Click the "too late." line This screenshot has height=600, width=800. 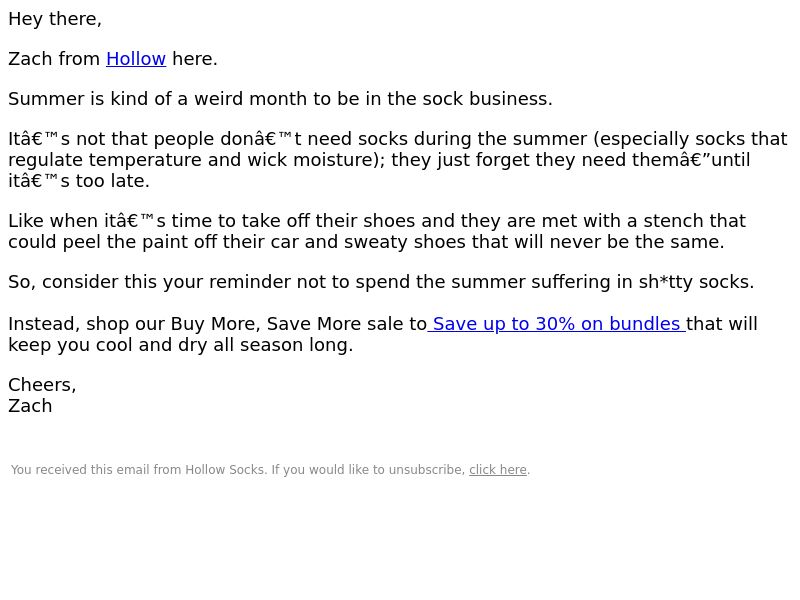pos(79,181)
